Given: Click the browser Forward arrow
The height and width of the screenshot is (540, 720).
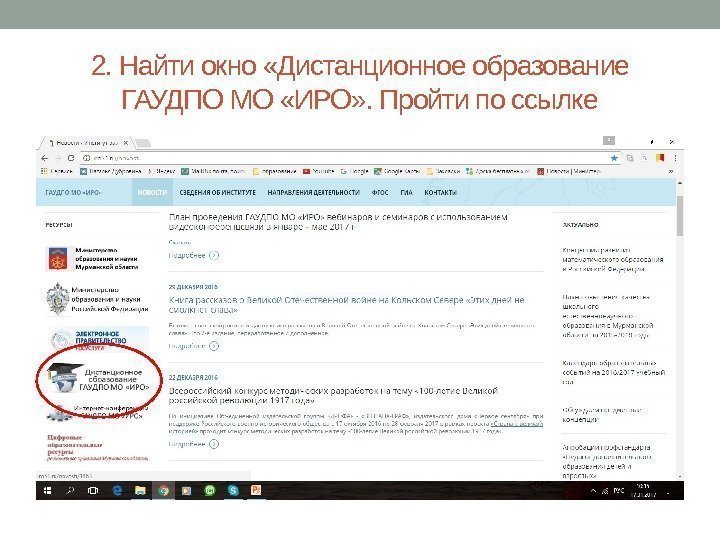Looking at the screenshot, I should click(x=58, y=158).
